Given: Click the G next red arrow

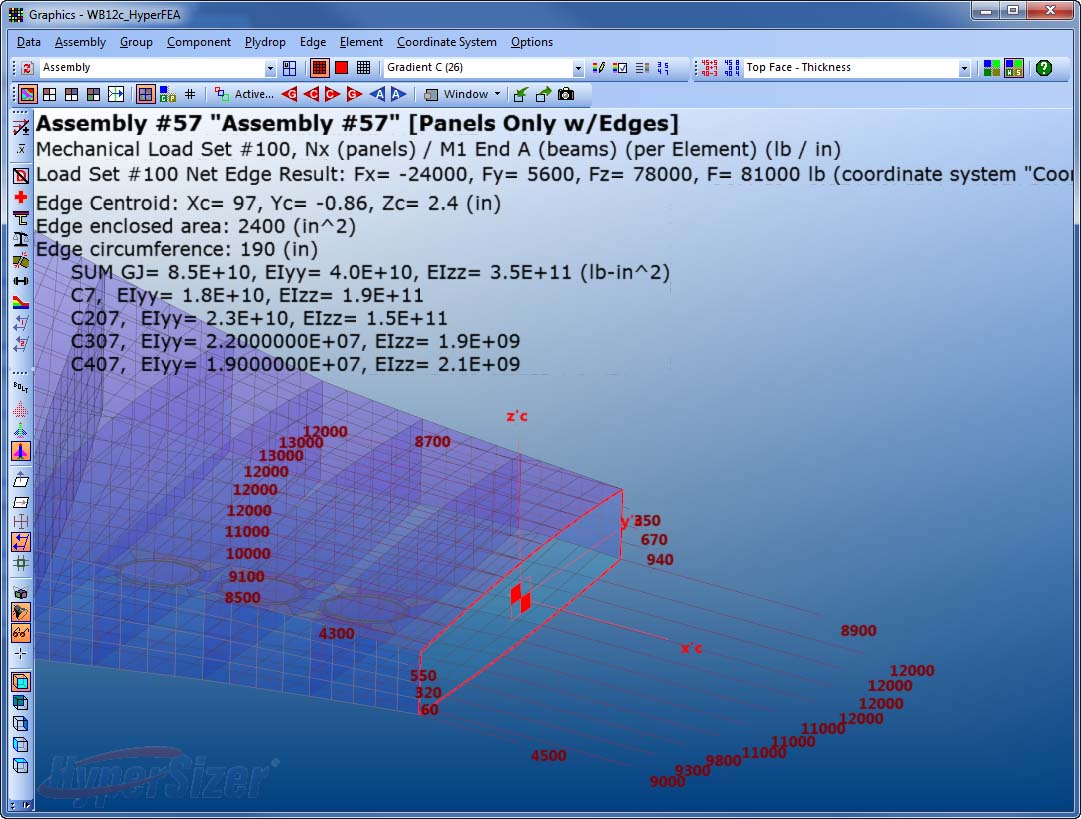Looking at the screenshot, I should click(354, 94).
